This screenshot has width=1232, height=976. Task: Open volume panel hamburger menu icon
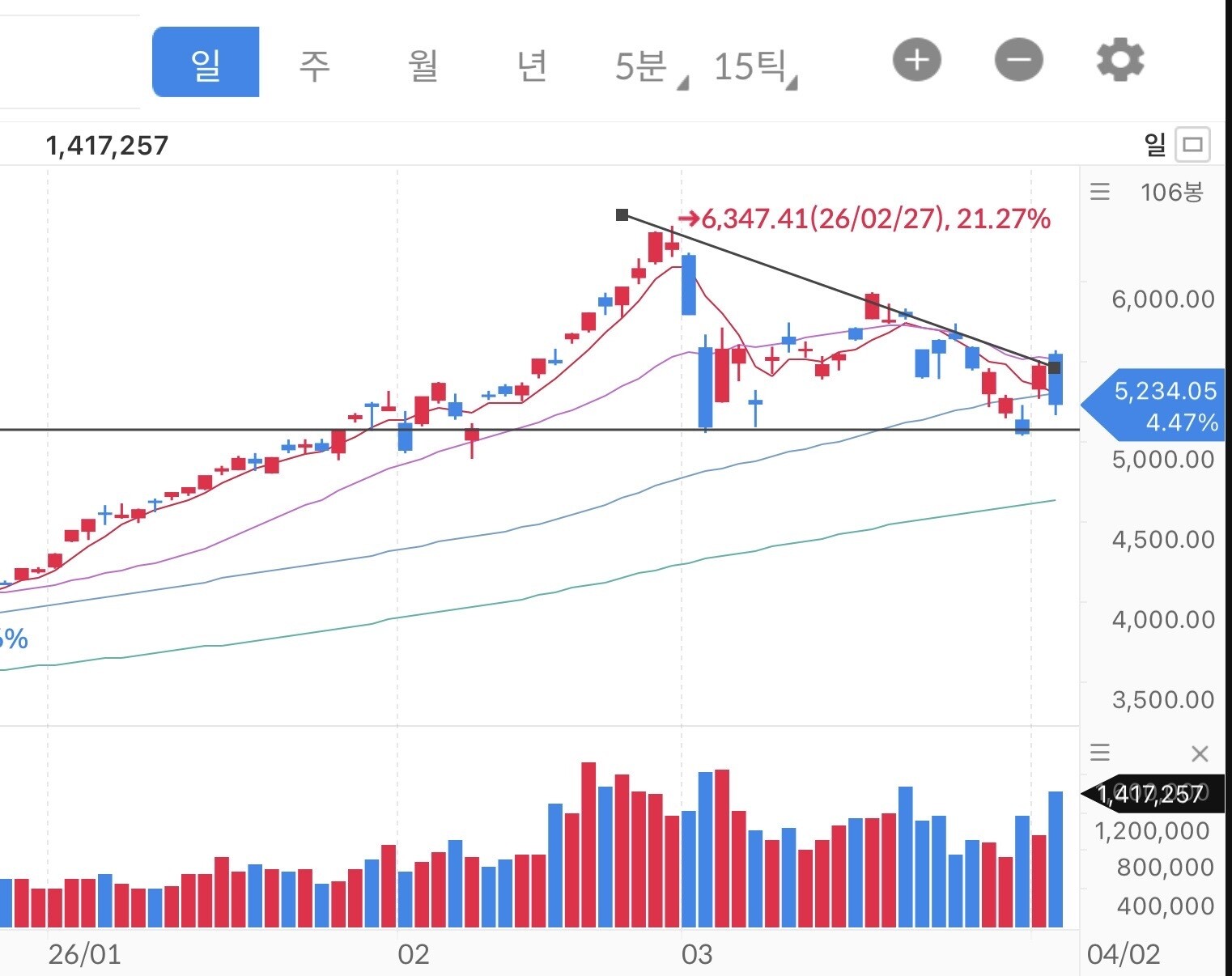coord(1100,753)
